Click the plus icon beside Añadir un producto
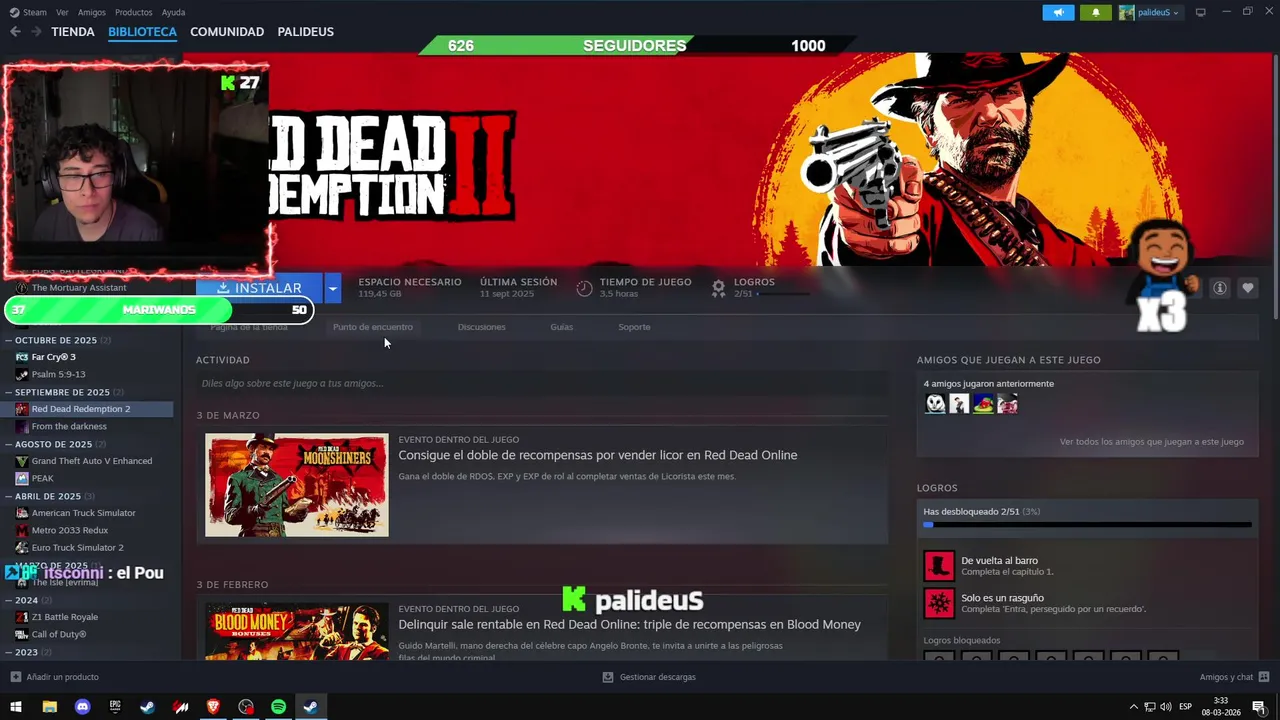 pos(15,677)
